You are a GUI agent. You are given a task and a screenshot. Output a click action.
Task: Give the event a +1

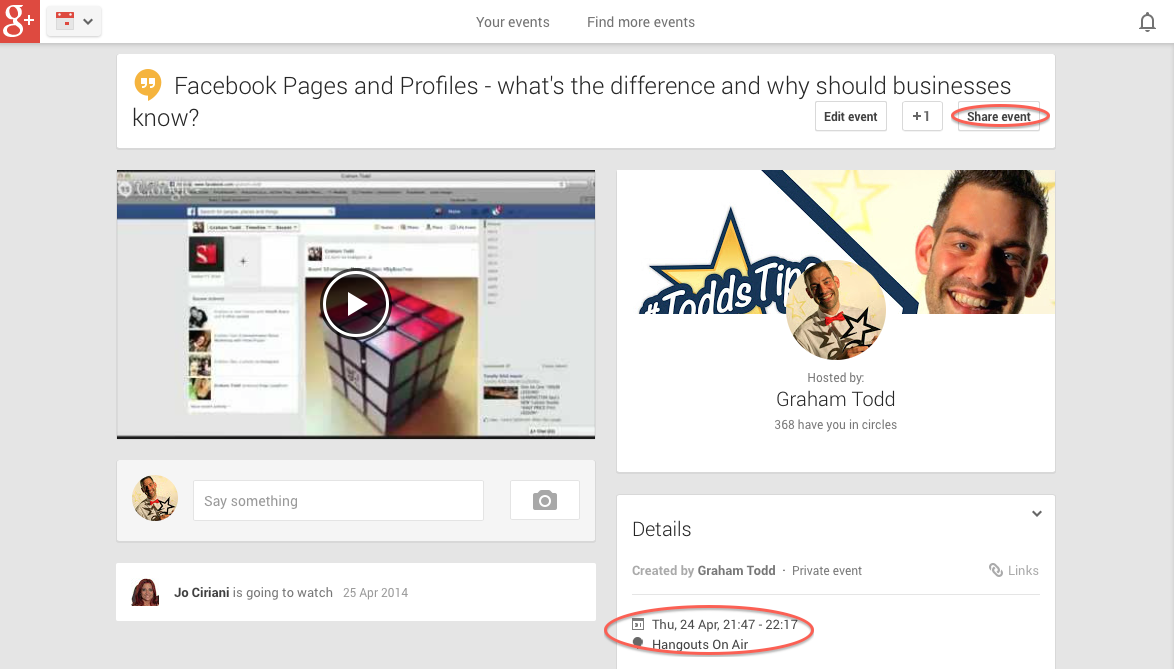coord(922,116)
